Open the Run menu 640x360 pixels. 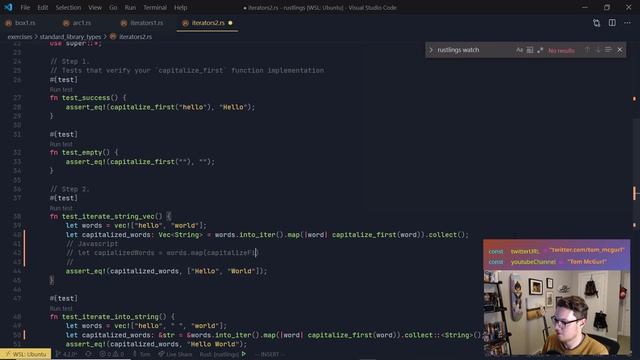click(x=130, y=7)
